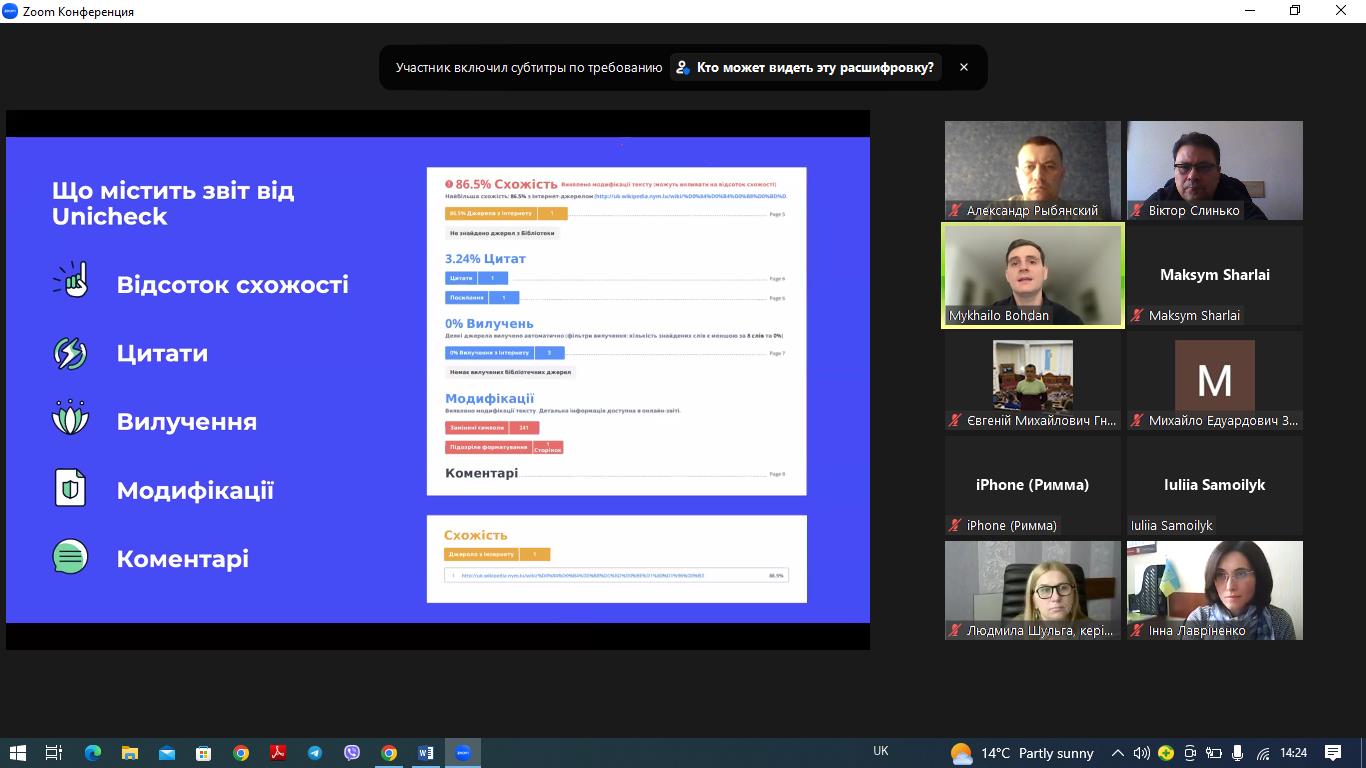Click 'Модифікації' text on slide
1366x768 pixels.
195,491
